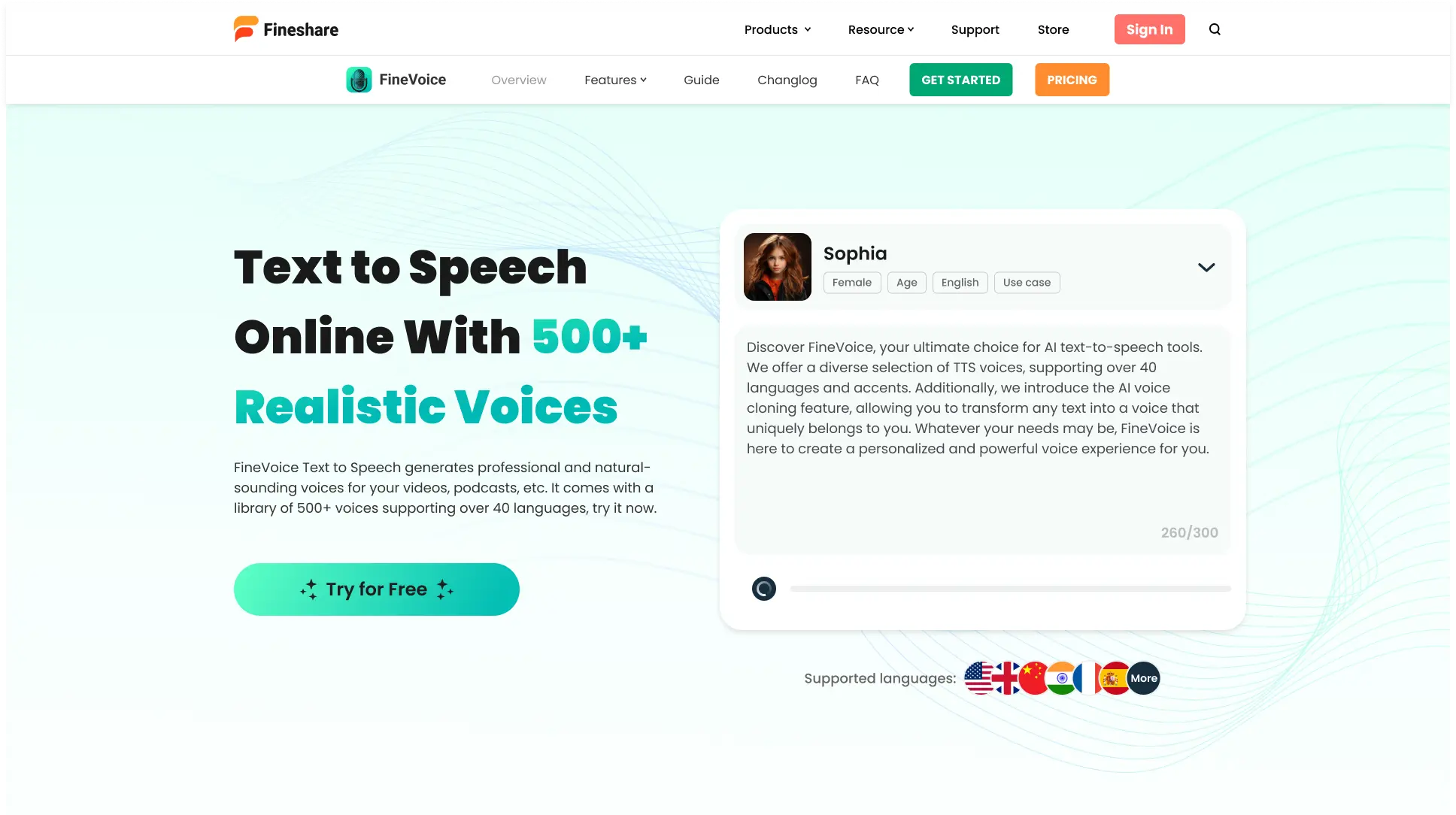Click the More supported languages link
1456x815 pixels.
point(1143,678)
